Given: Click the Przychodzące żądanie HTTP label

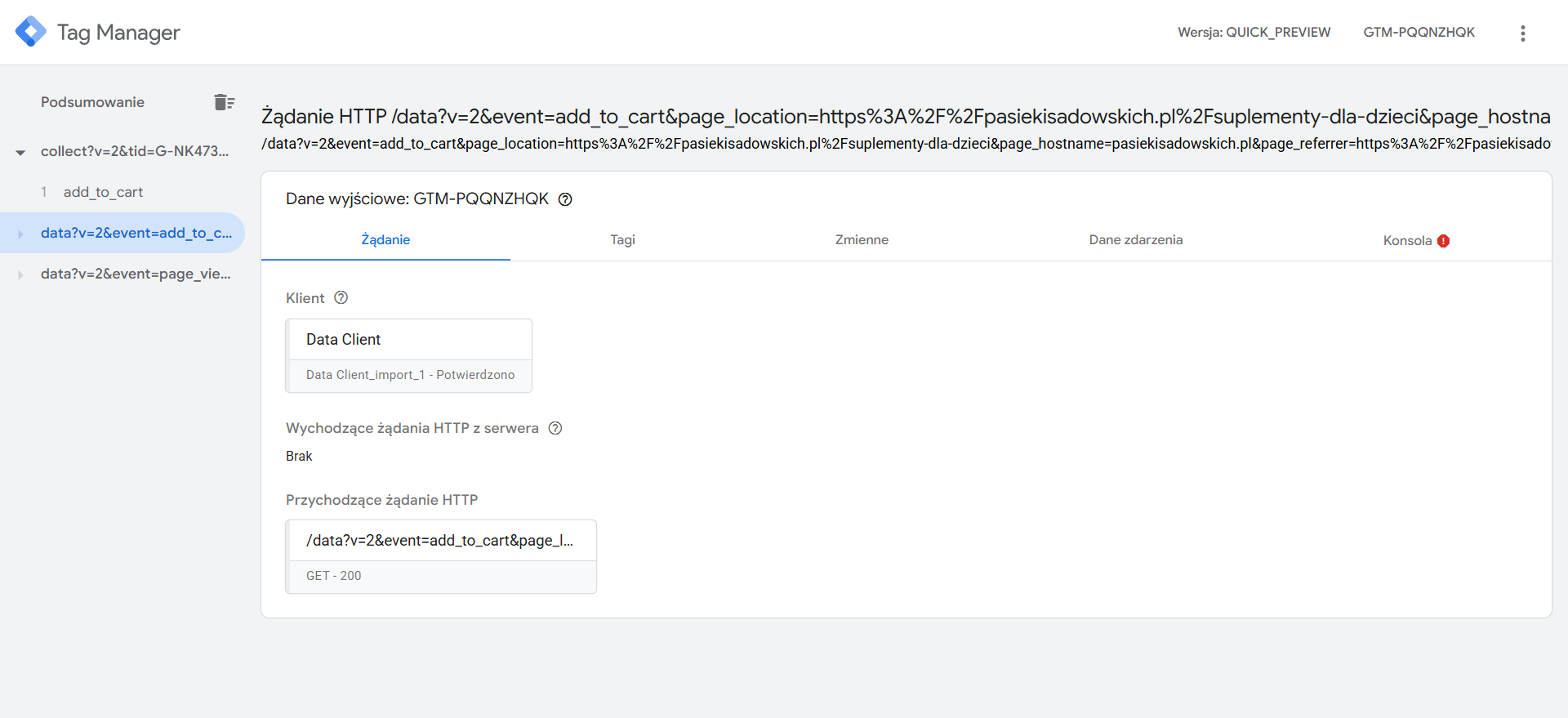Looking at the screenshot, I should [381, 500].
